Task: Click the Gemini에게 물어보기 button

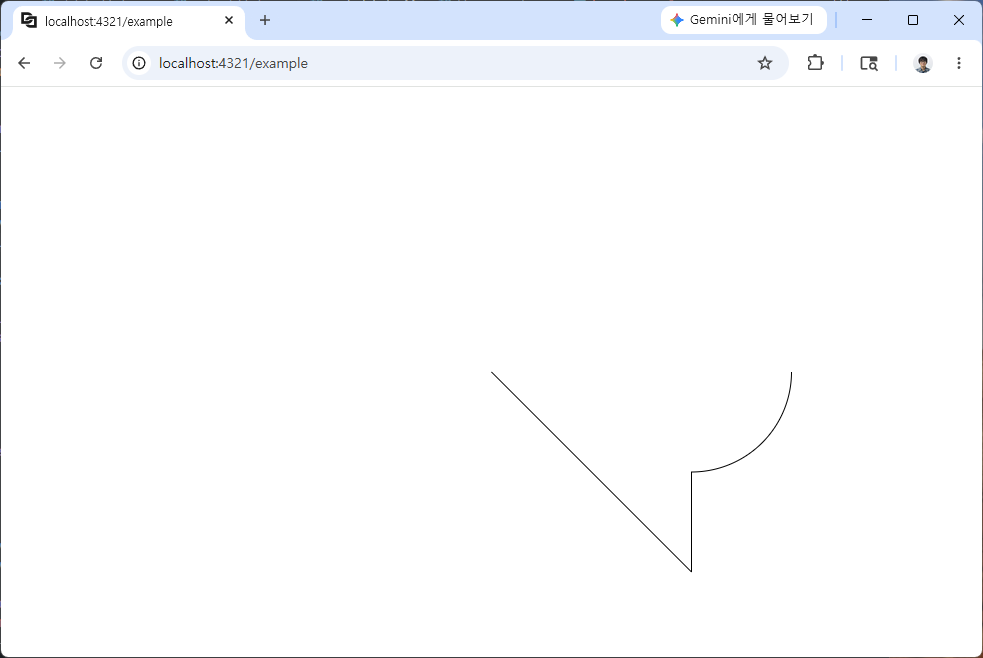Action: click(743, 20)
